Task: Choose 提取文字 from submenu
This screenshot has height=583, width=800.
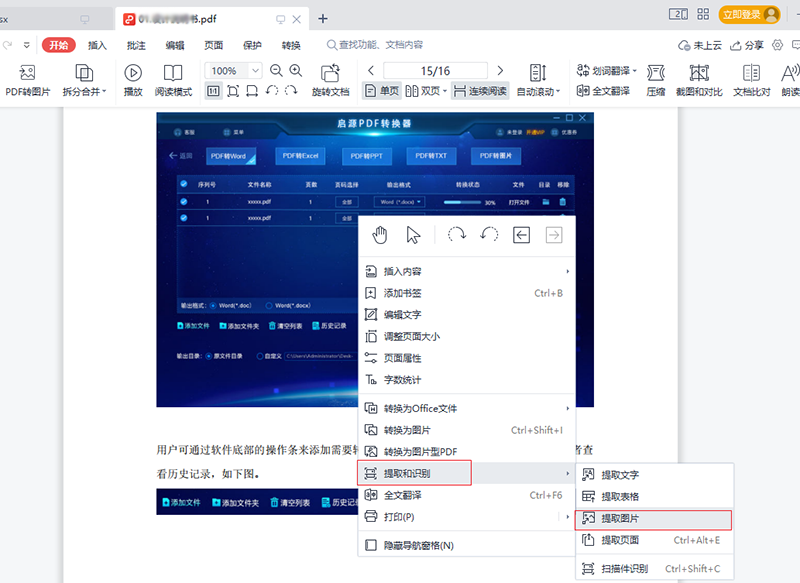Action: 655,475
